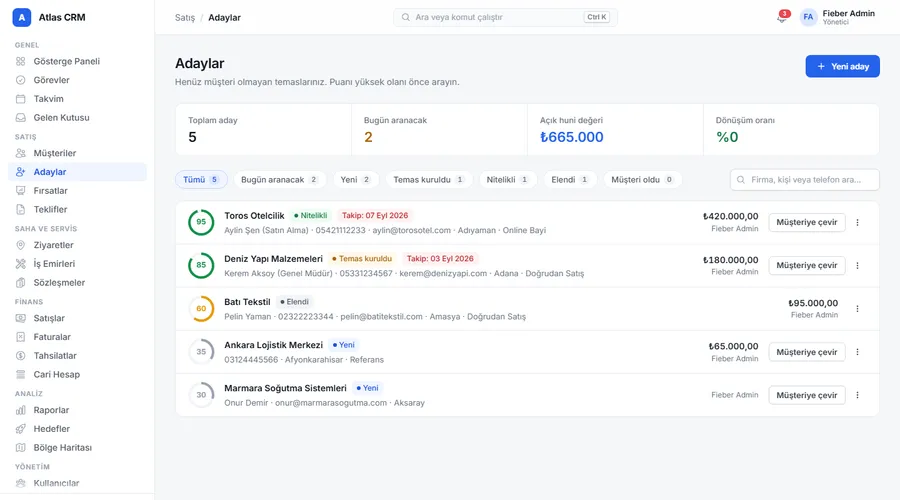Navigate to Satışlar
Viewport: 900px width, 500px height.
click(x=77, y=318)
